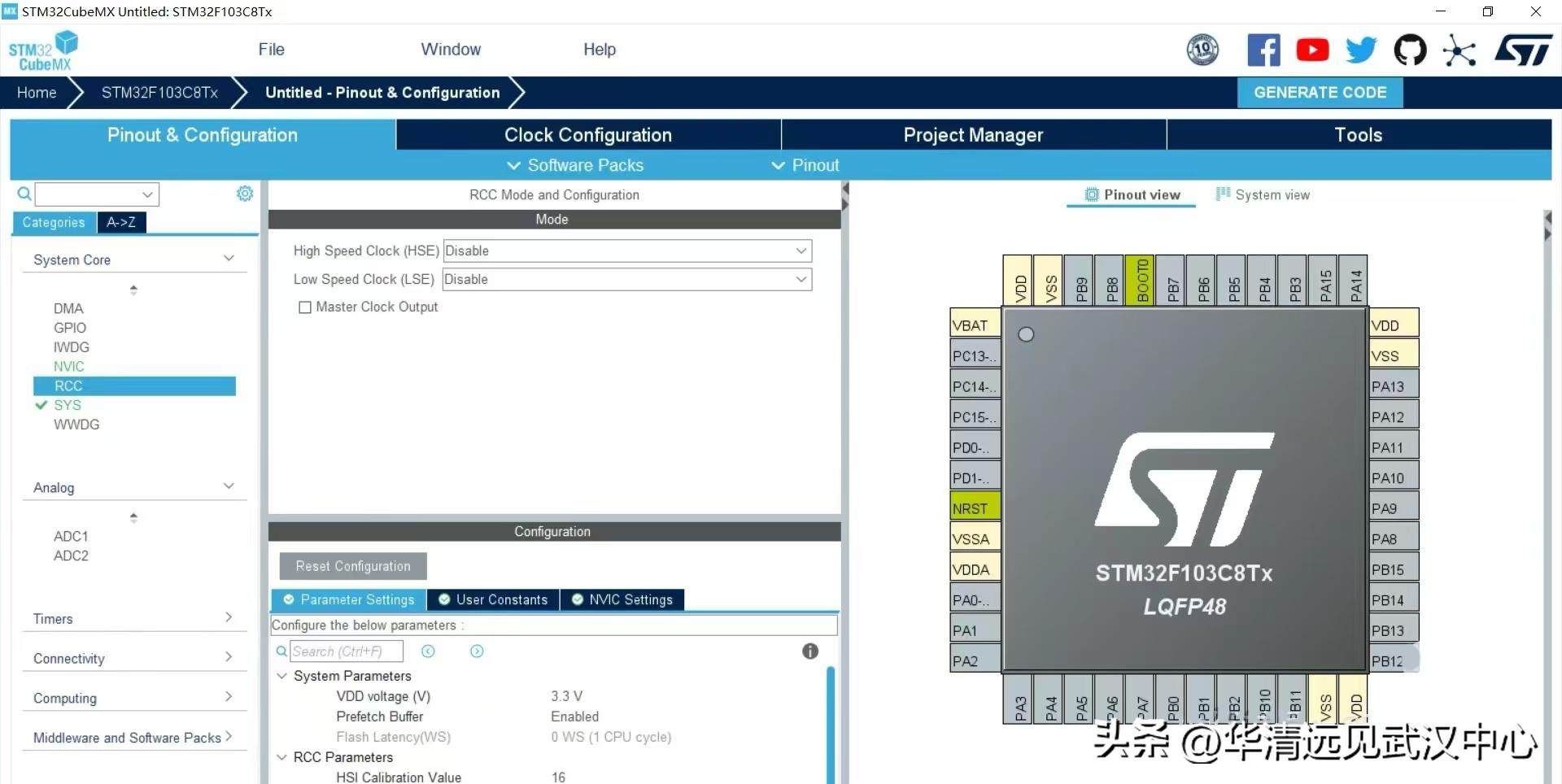Image resolution: width=1562 pixels, height=784 pixels.
Task: Select the VSSA pin on the chip
Action: 975,538
